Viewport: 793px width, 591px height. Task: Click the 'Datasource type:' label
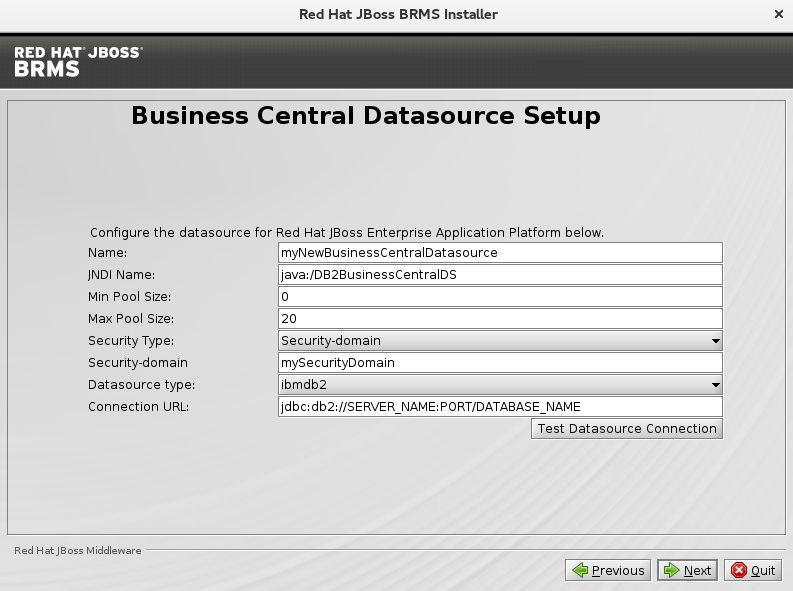tap(142, 385)
